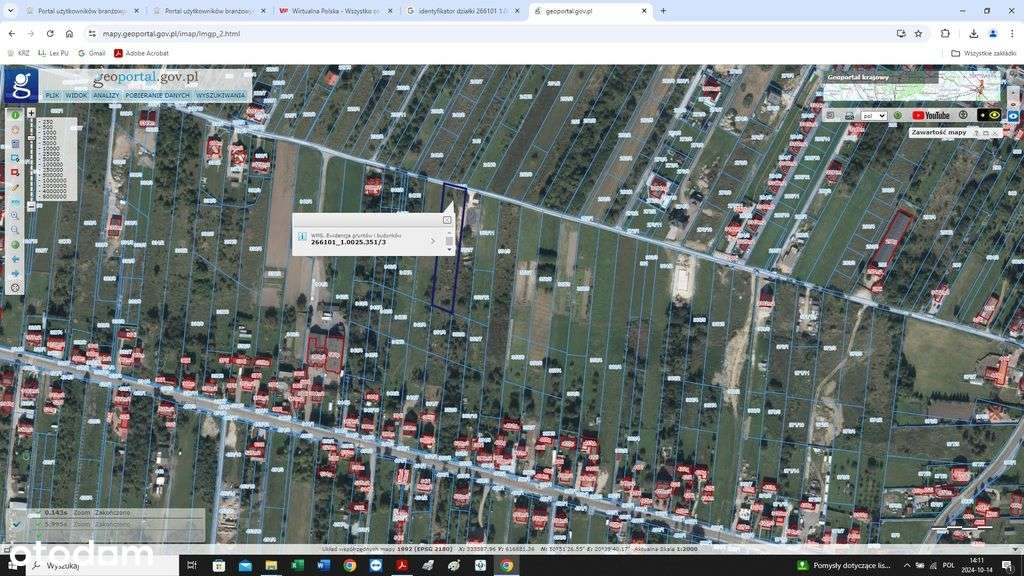Switch to the Wirtualna Polska browser tab
1024x576 pixels.
click(335, 11)
